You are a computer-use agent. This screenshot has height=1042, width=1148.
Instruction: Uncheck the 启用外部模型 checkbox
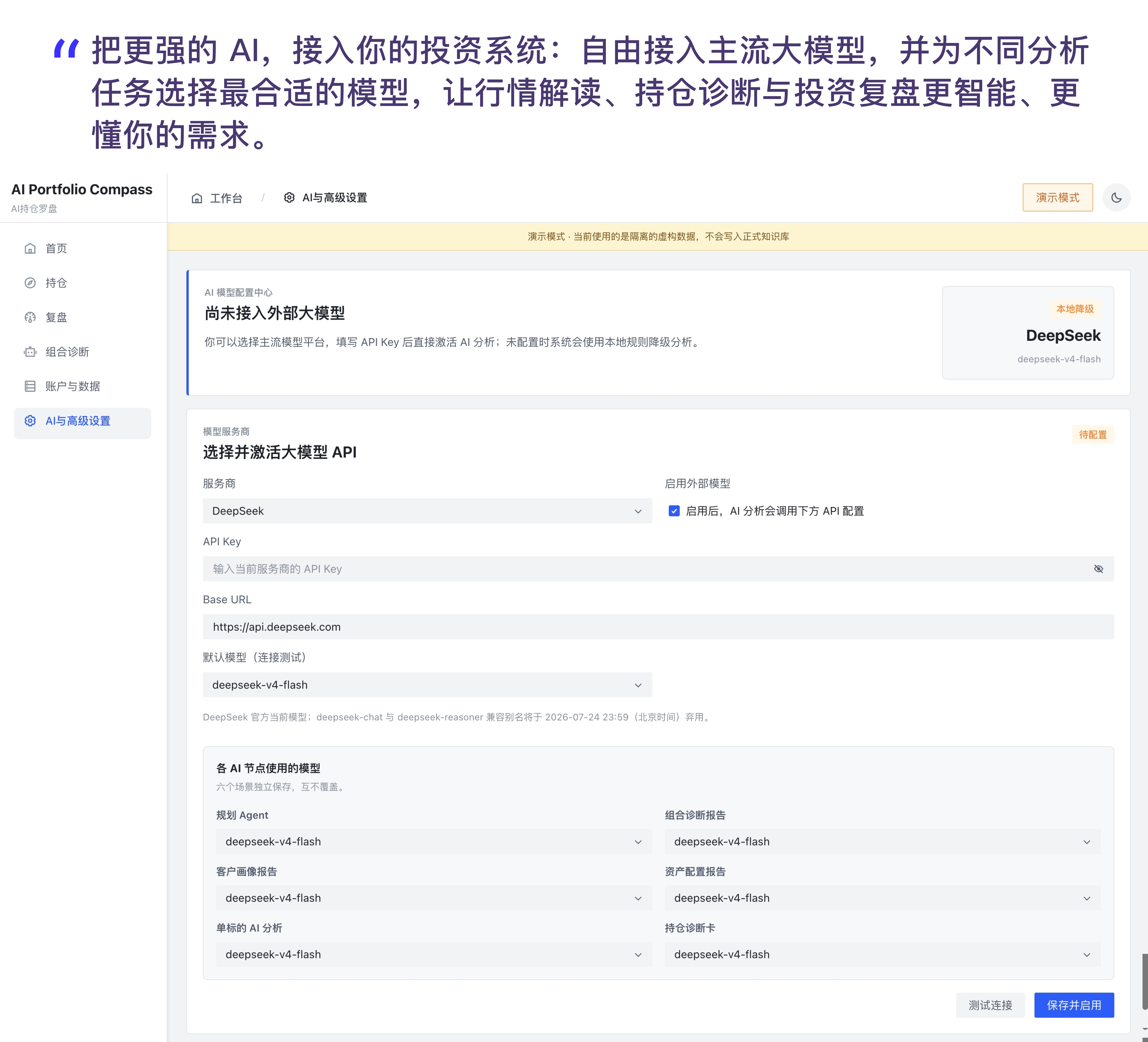(674, 511)
